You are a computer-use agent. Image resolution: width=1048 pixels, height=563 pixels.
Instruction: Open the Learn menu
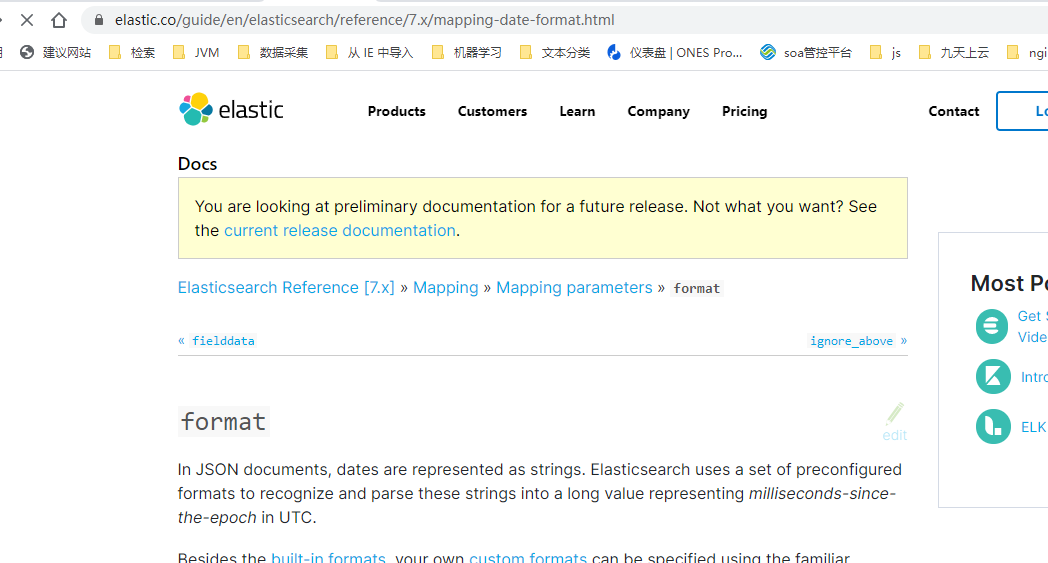click(x=577, y=111)
